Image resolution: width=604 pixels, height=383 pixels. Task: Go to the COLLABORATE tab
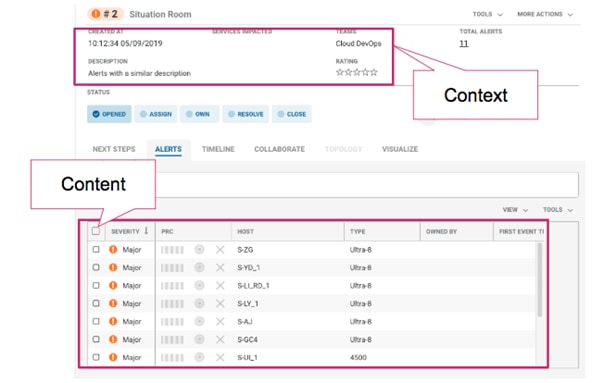(x=279, y=149)
